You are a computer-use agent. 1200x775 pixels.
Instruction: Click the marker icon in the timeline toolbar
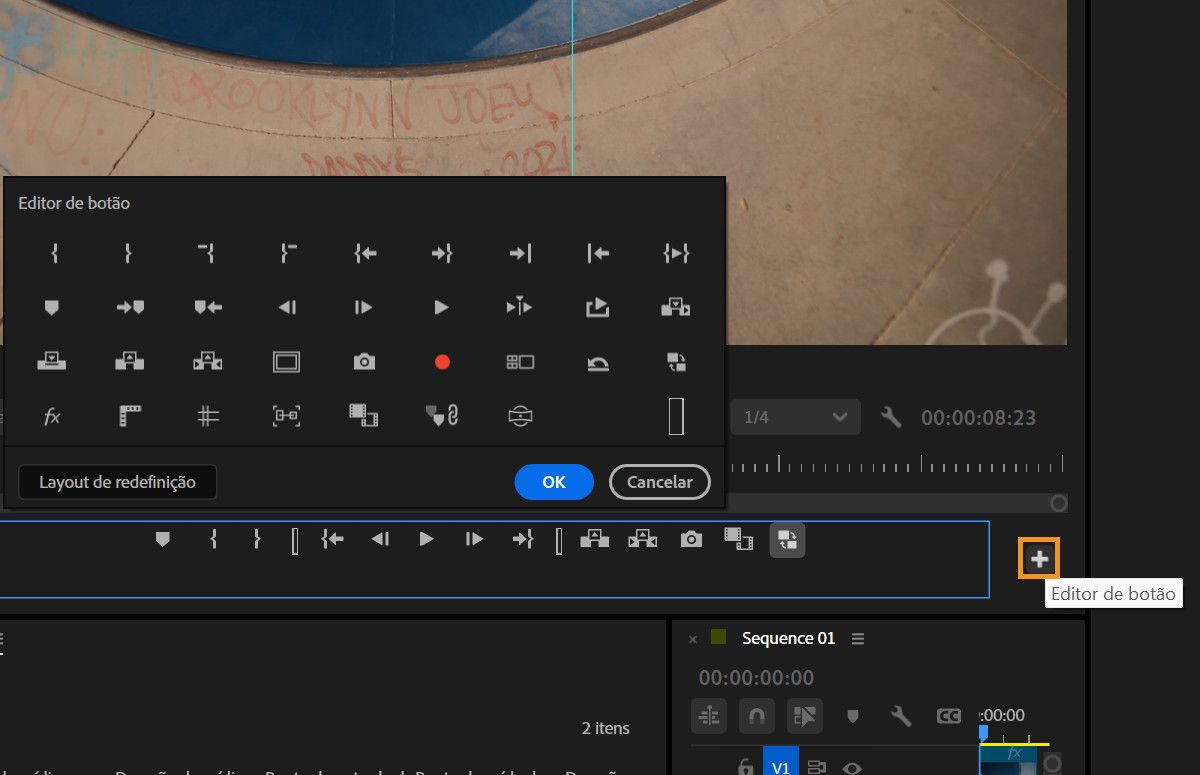point(852,715)
